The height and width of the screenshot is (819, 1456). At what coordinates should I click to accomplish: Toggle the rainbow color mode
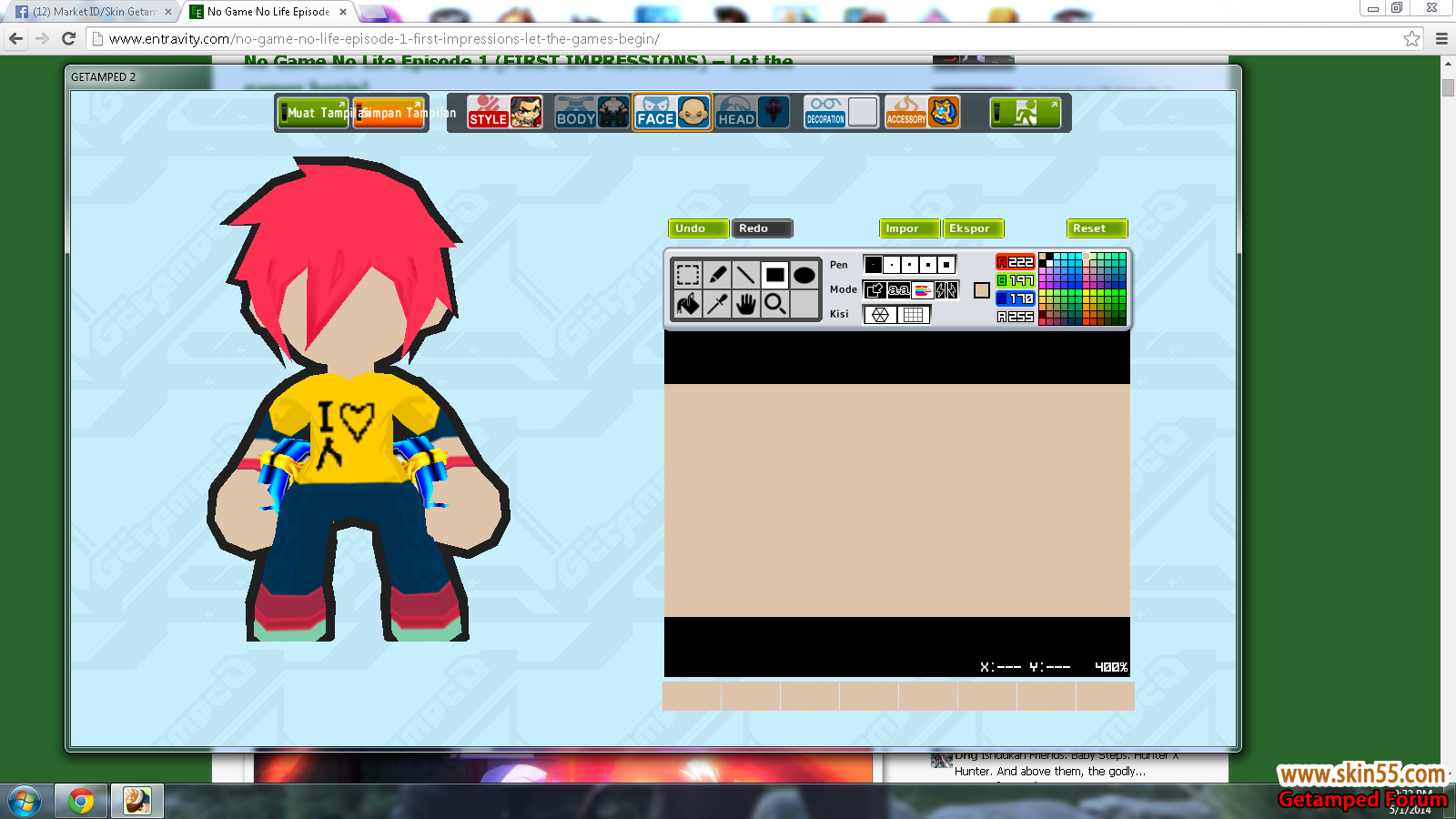(x=923, y=289)
